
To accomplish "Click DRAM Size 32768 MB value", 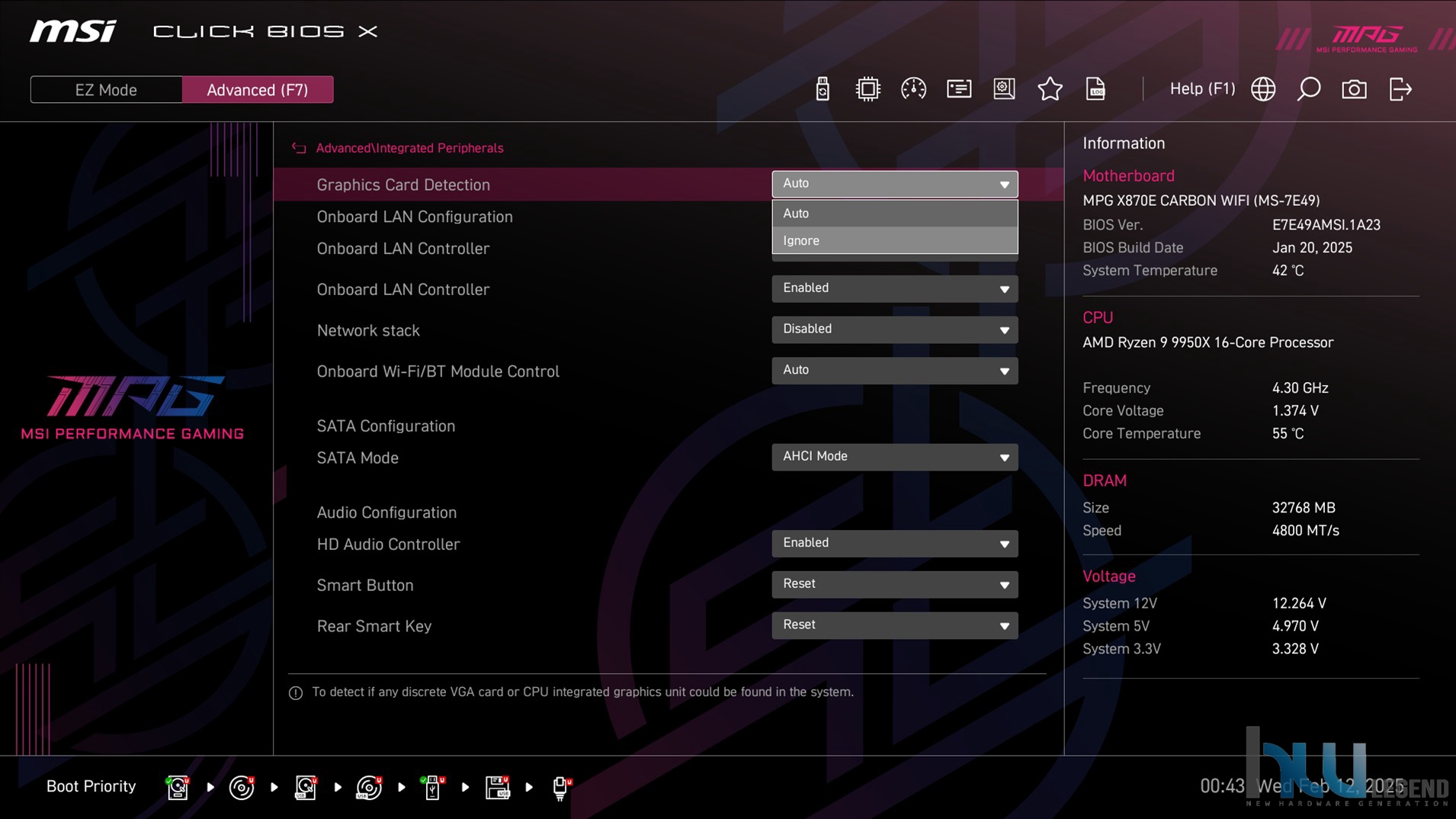I will [x=1304, y=508].
